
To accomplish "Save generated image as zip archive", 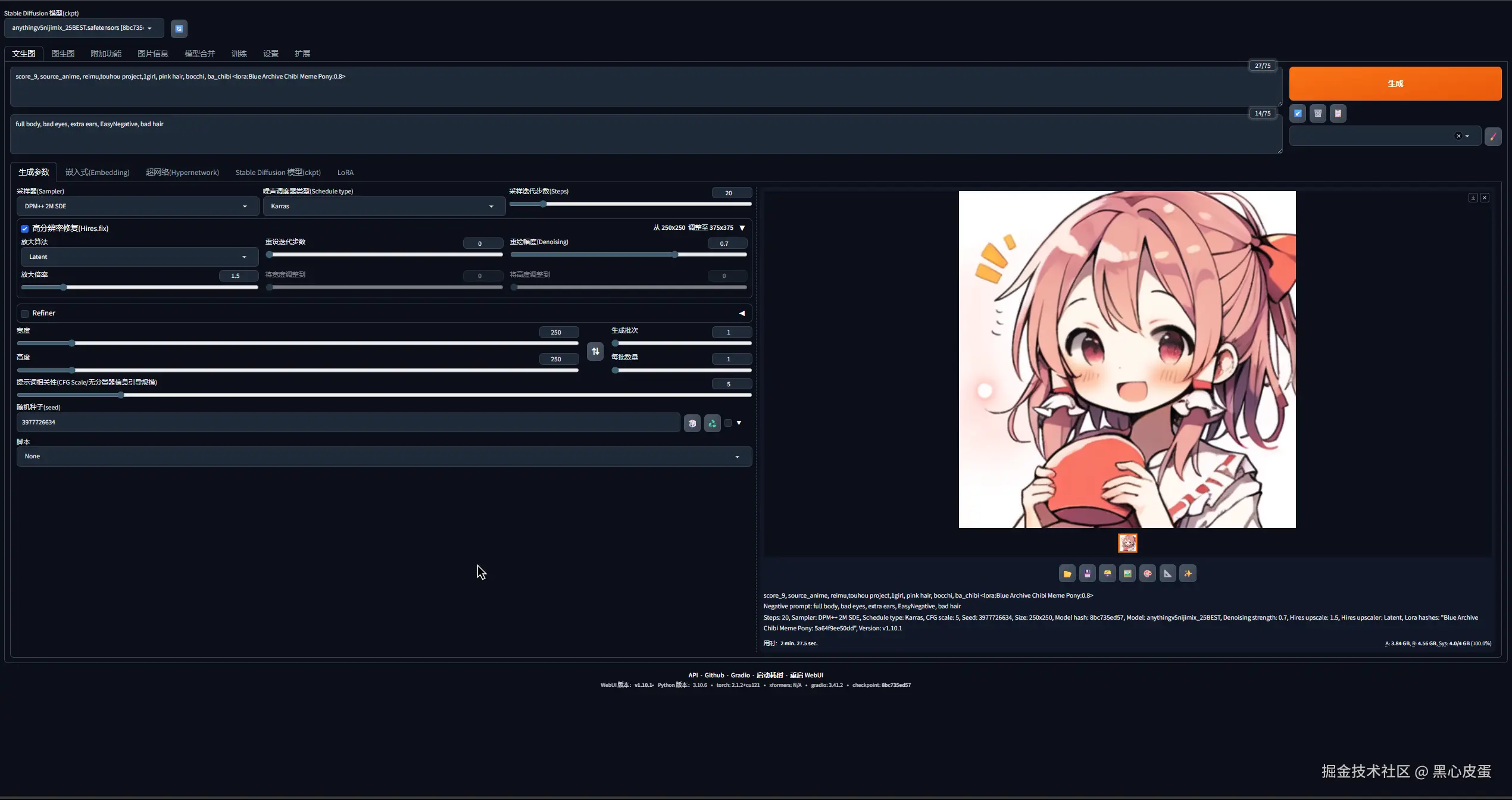I will [1107, 573].
